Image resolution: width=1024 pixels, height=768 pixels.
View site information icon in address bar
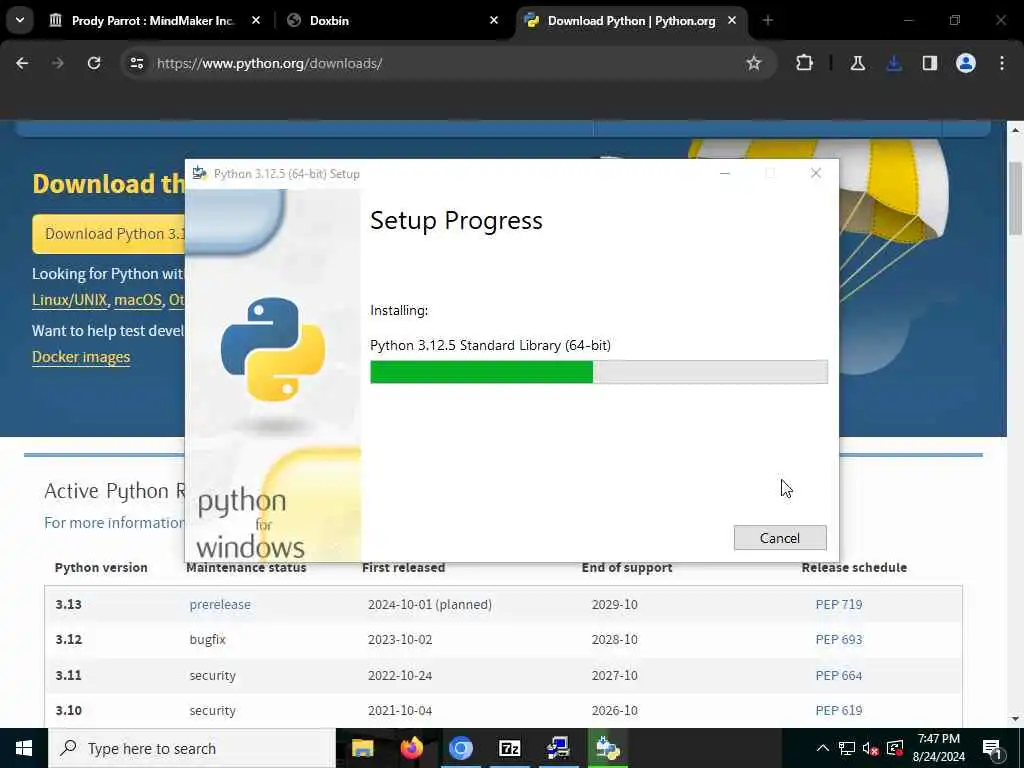pos(136,63)
